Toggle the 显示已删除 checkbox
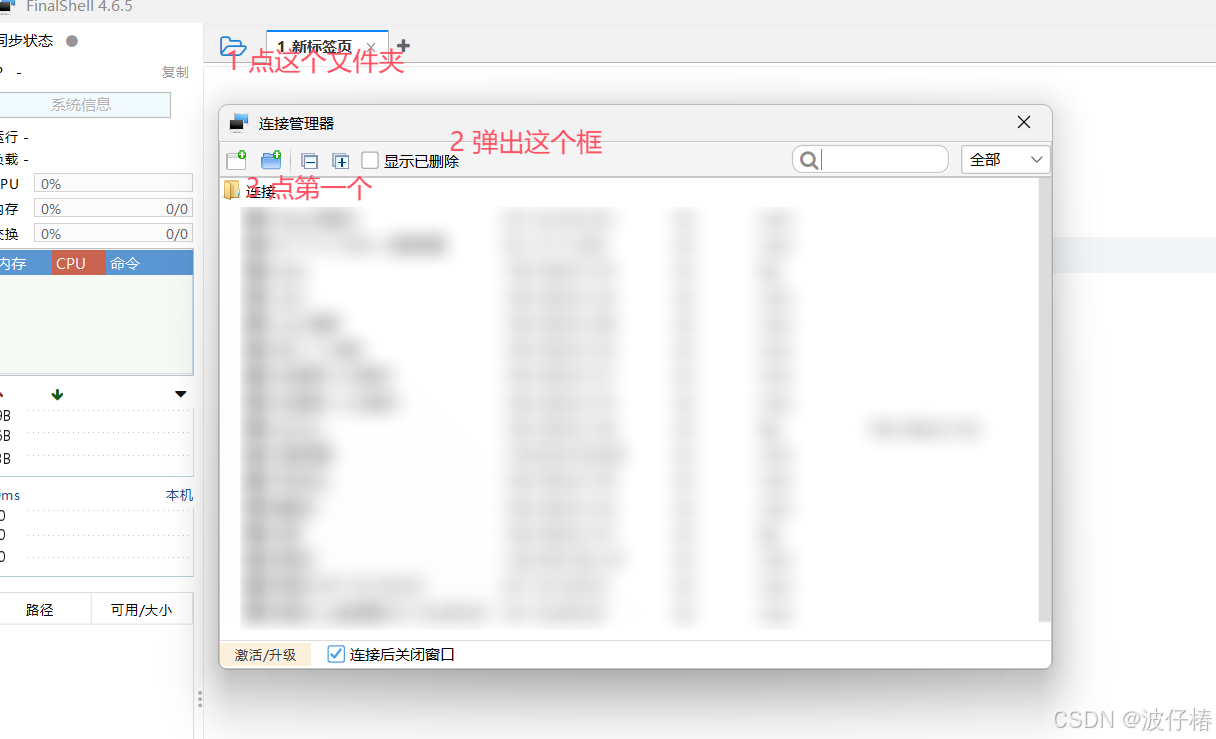 pos(370,161)
